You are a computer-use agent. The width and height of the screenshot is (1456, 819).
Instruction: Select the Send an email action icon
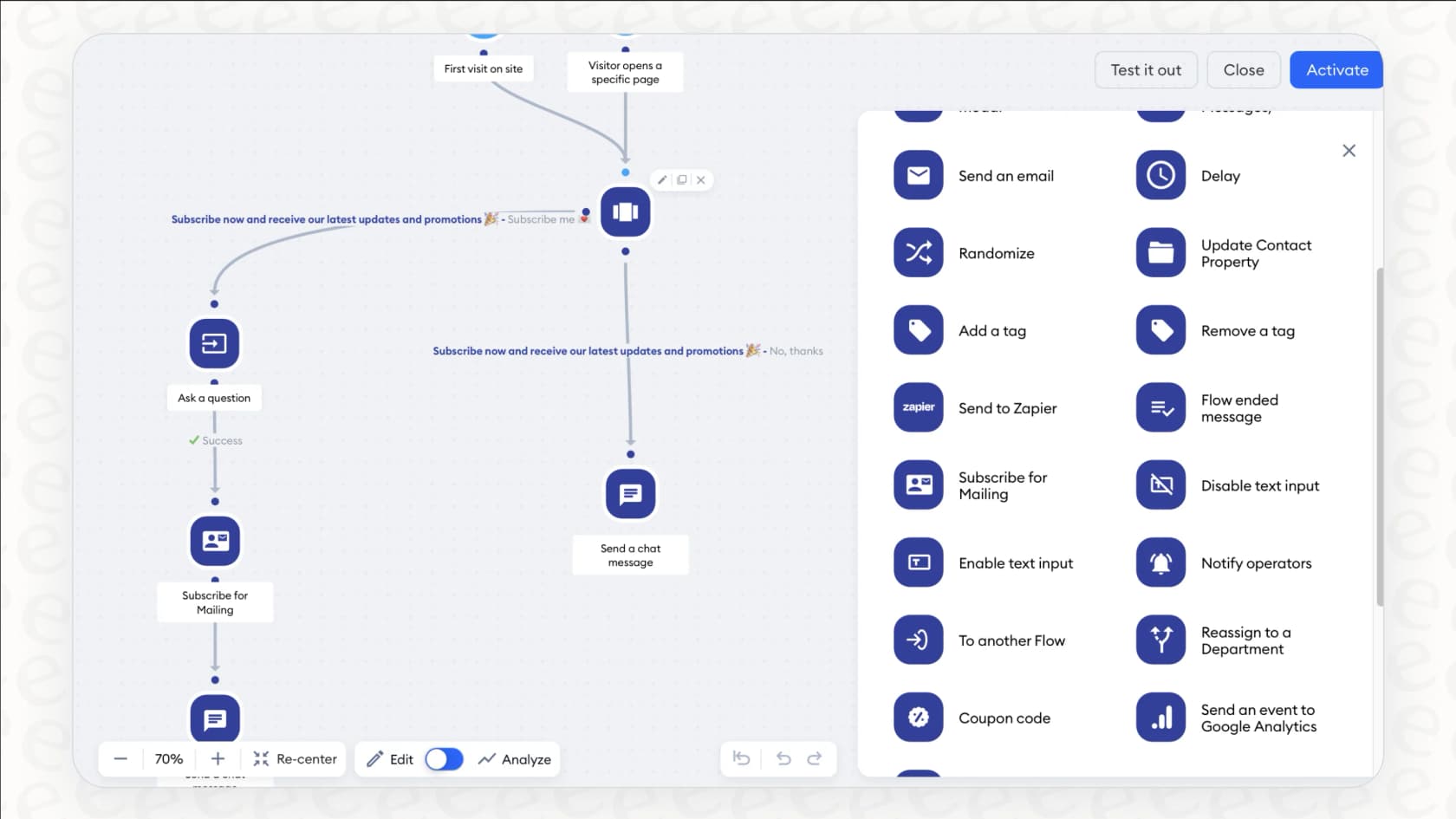coord(918,175)
